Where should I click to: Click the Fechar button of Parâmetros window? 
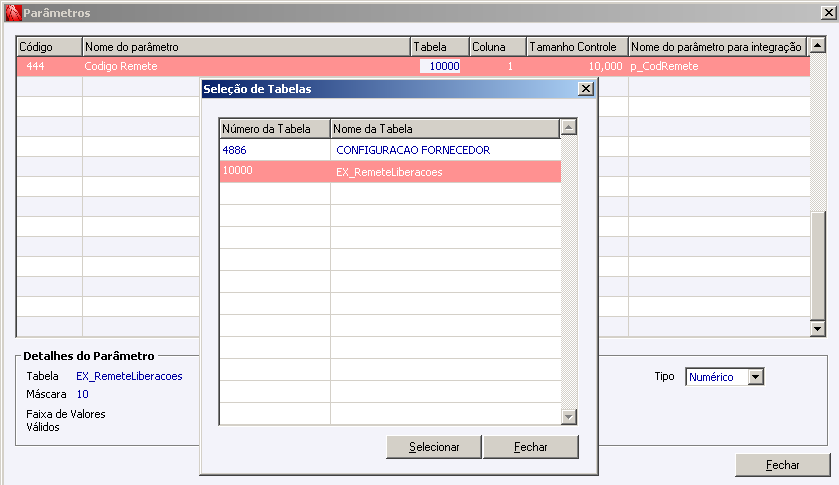783,465
